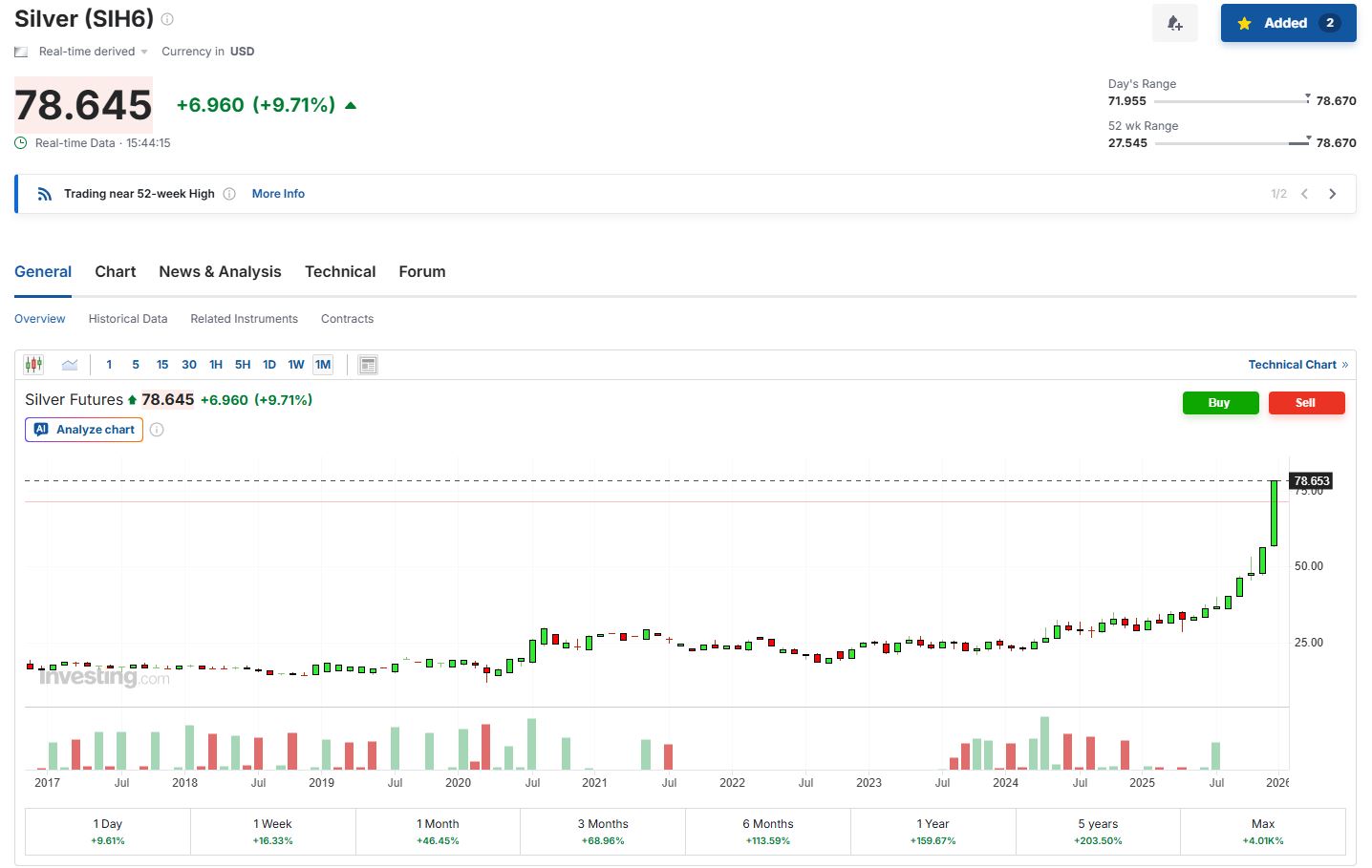Set chart interval to 15 minutes
The image size is (1372, 868).
click(x=162, y=365)
